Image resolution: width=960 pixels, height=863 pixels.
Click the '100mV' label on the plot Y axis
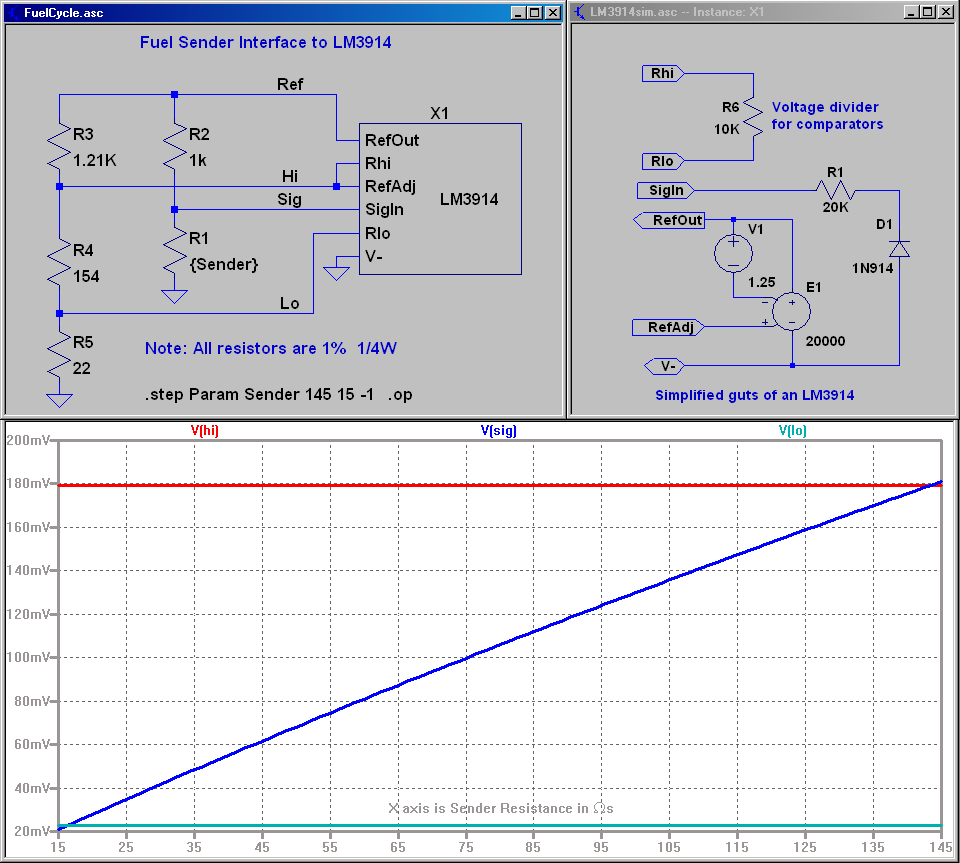pyautogui.click(x=28, y=657)
